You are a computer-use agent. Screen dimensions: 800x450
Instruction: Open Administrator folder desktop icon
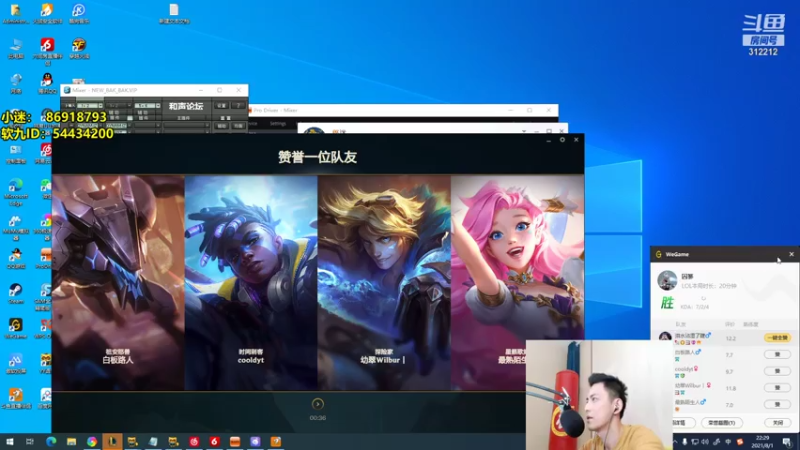click(15, 13)
